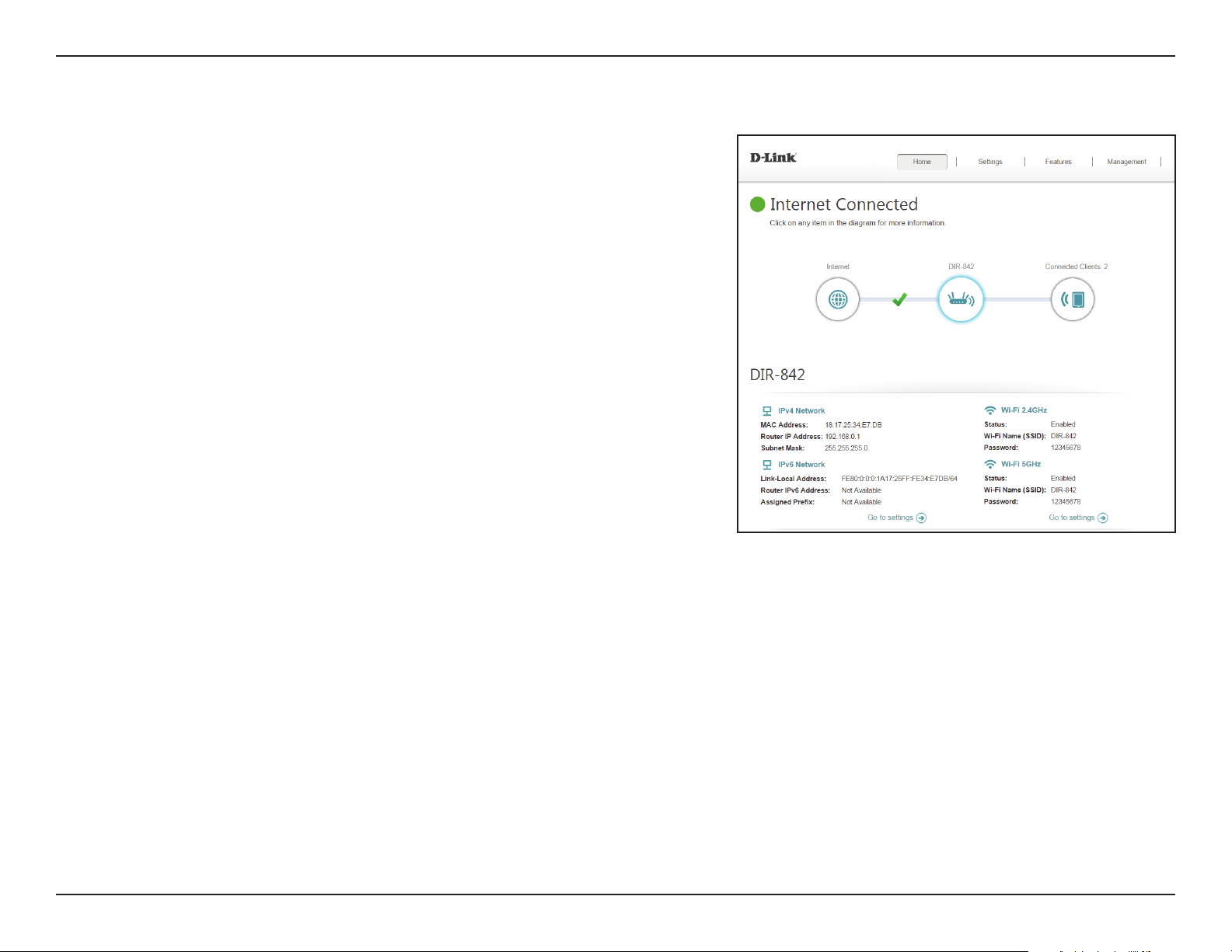Click the Link-Local Address label
1232x952 pixels.
click(x=793, y=479)
